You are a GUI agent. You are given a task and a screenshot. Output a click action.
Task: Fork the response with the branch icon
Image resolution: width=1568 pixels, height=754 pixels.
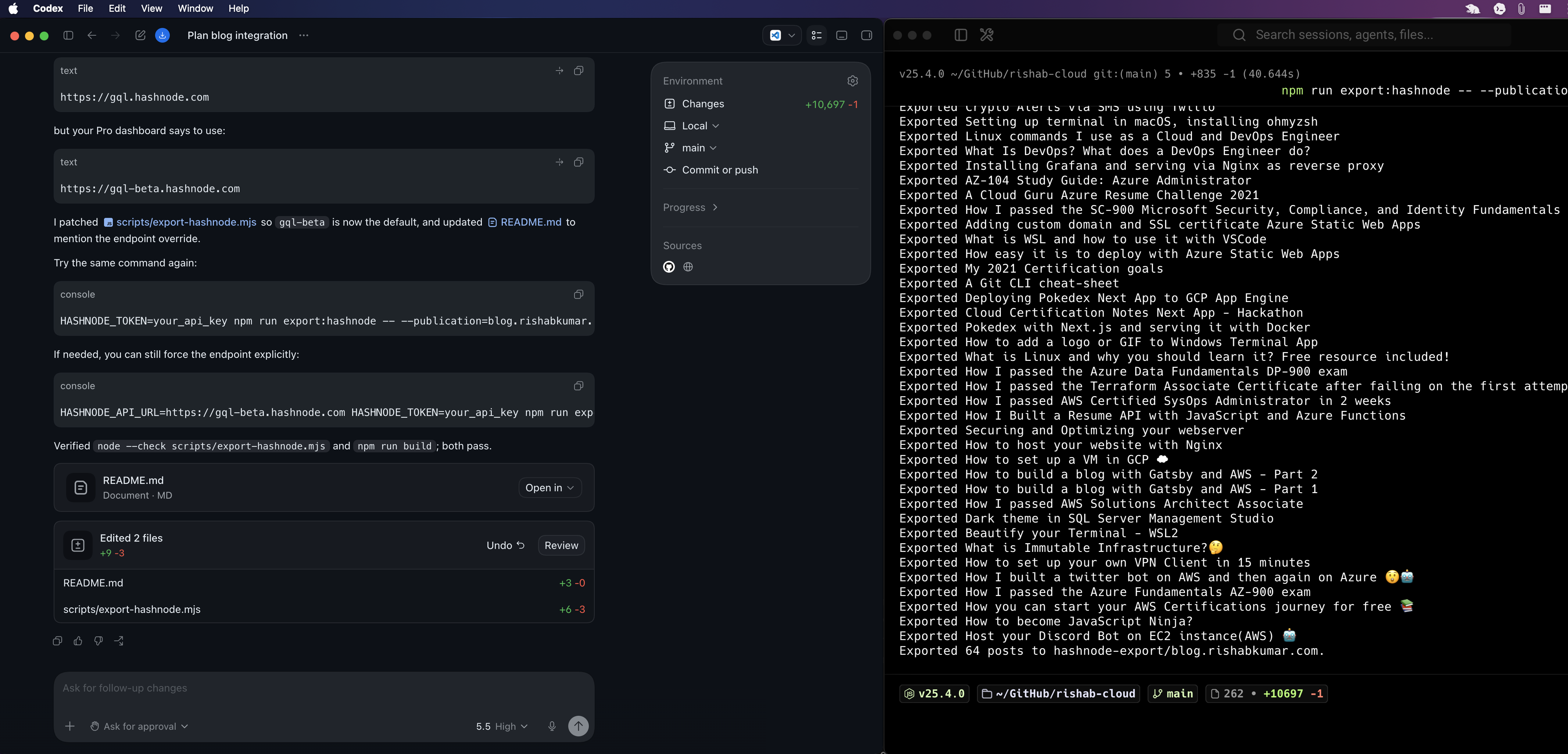click(x=119, y=641)
